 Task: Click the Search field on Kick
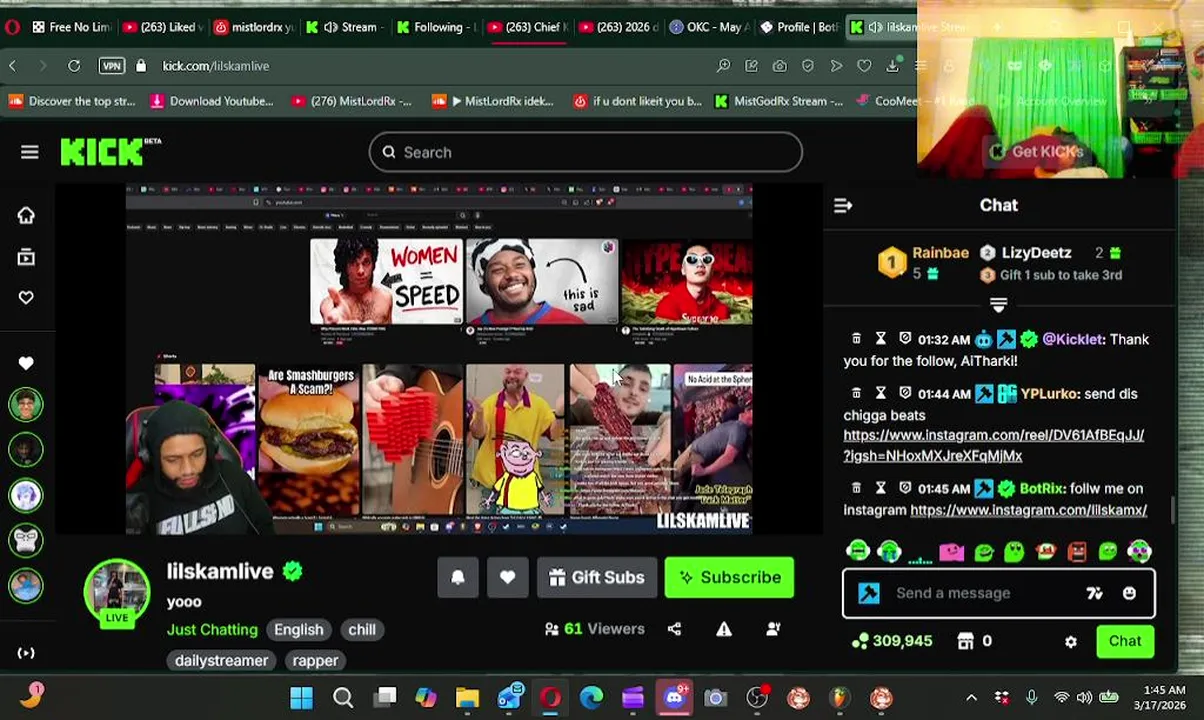coord(585,152)
